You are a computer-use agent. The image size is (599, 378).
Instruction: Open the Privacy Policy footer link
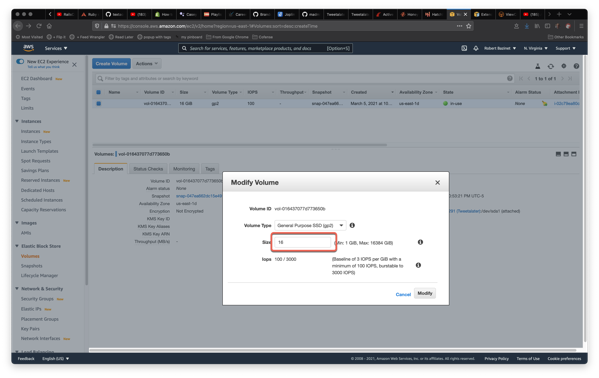pos(496,359)
